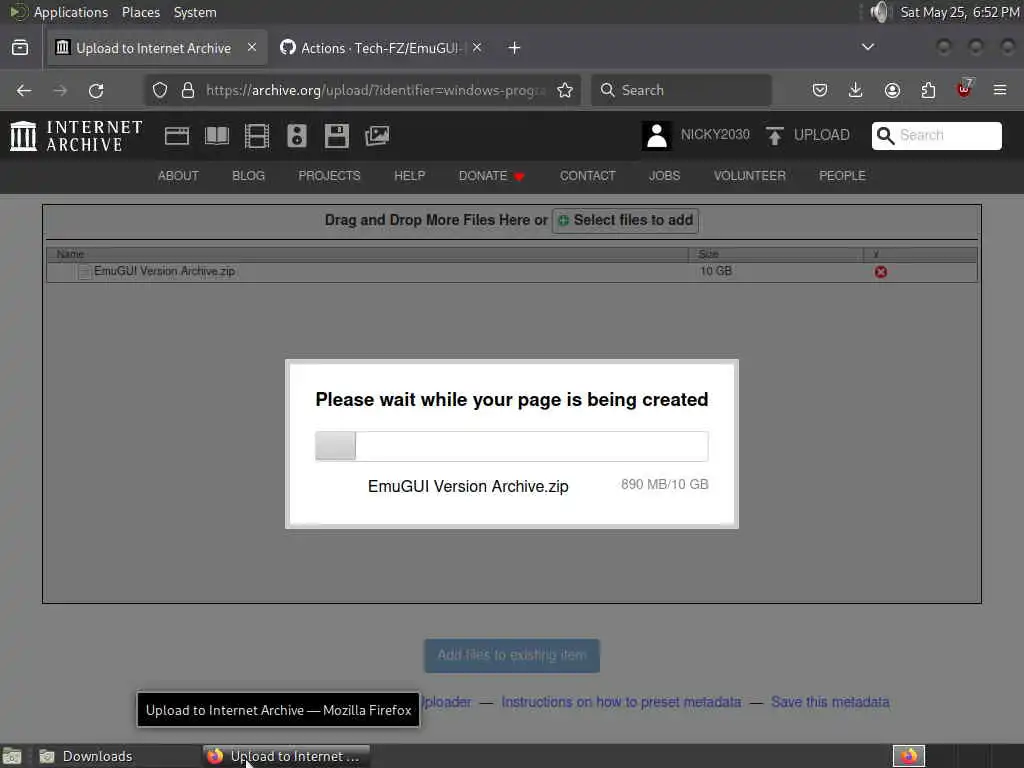The height and width of the screenshot is (768, 1024).
Task: Open the Texts book icon
Action: [x=217, y=136]
